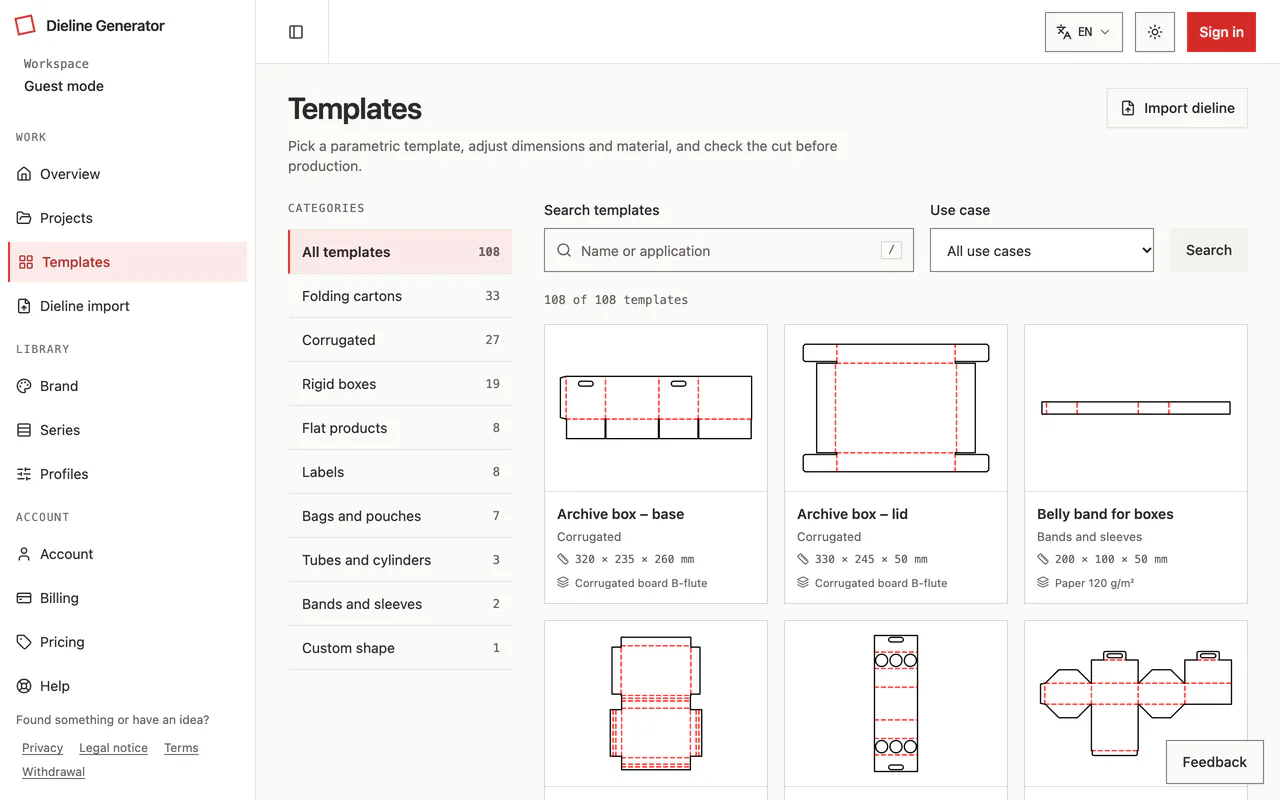This screenshot has height=800, width=1280.
Task: Open the EN language dropdown
Action: [x=1084, y=32]
